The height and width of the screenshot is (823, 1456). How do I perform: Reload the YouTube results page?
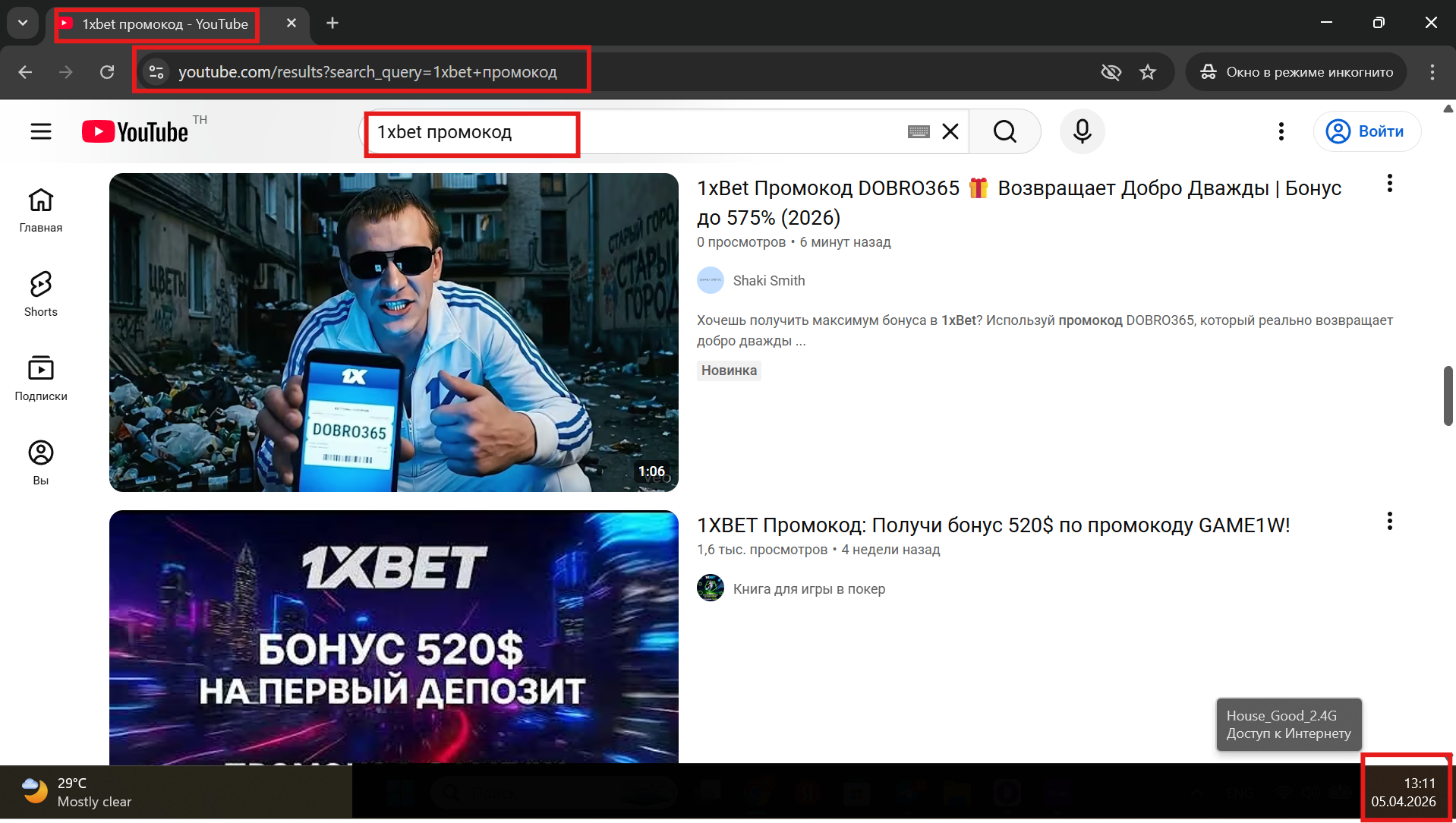coord(107,72)
